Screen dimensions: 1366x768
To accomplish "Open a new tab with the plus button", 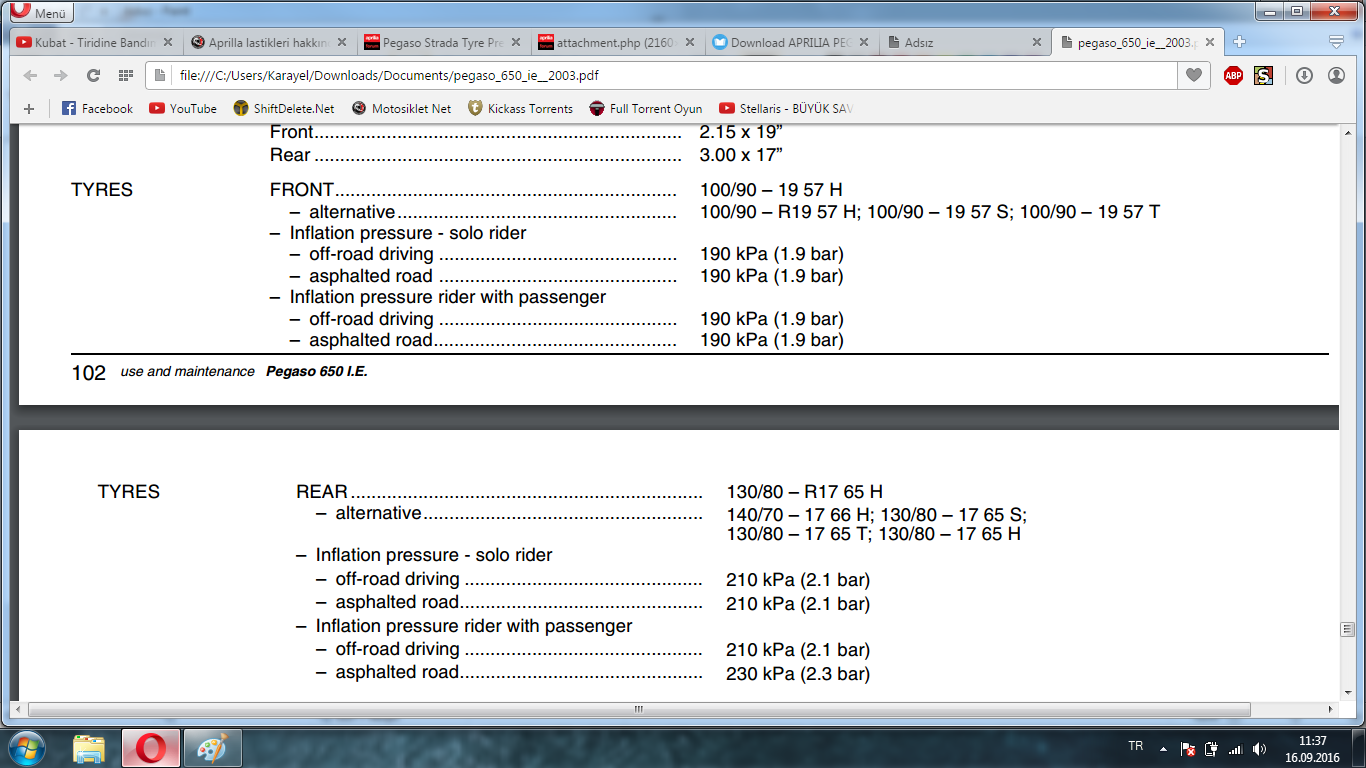I will pos(1240,42).
